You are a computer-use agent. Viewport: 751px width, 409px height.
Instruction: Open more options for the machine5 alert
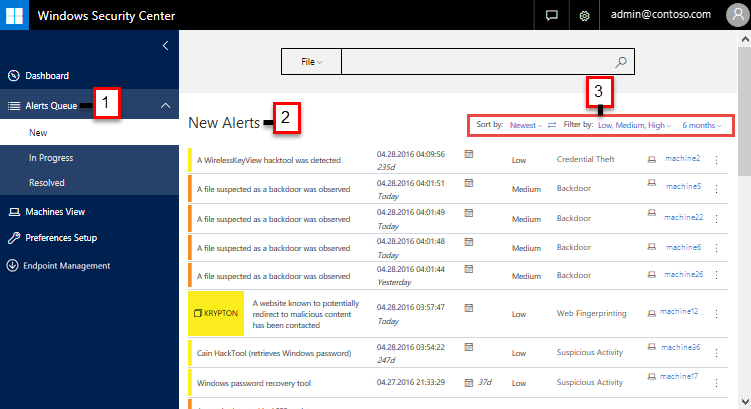click(x=716, y=188)
